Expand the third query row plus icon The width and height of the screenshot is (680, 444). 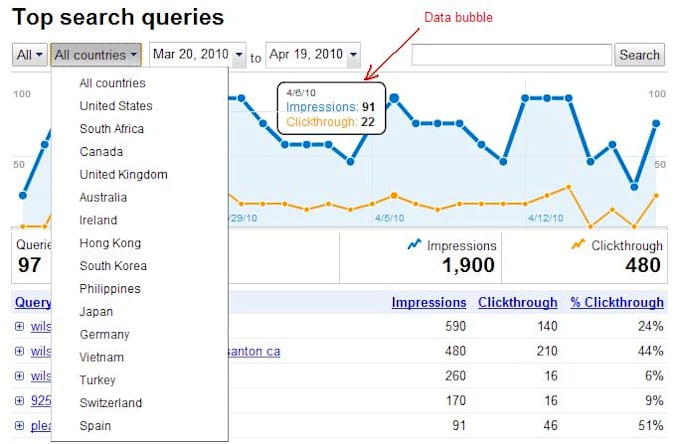[20, 377]
